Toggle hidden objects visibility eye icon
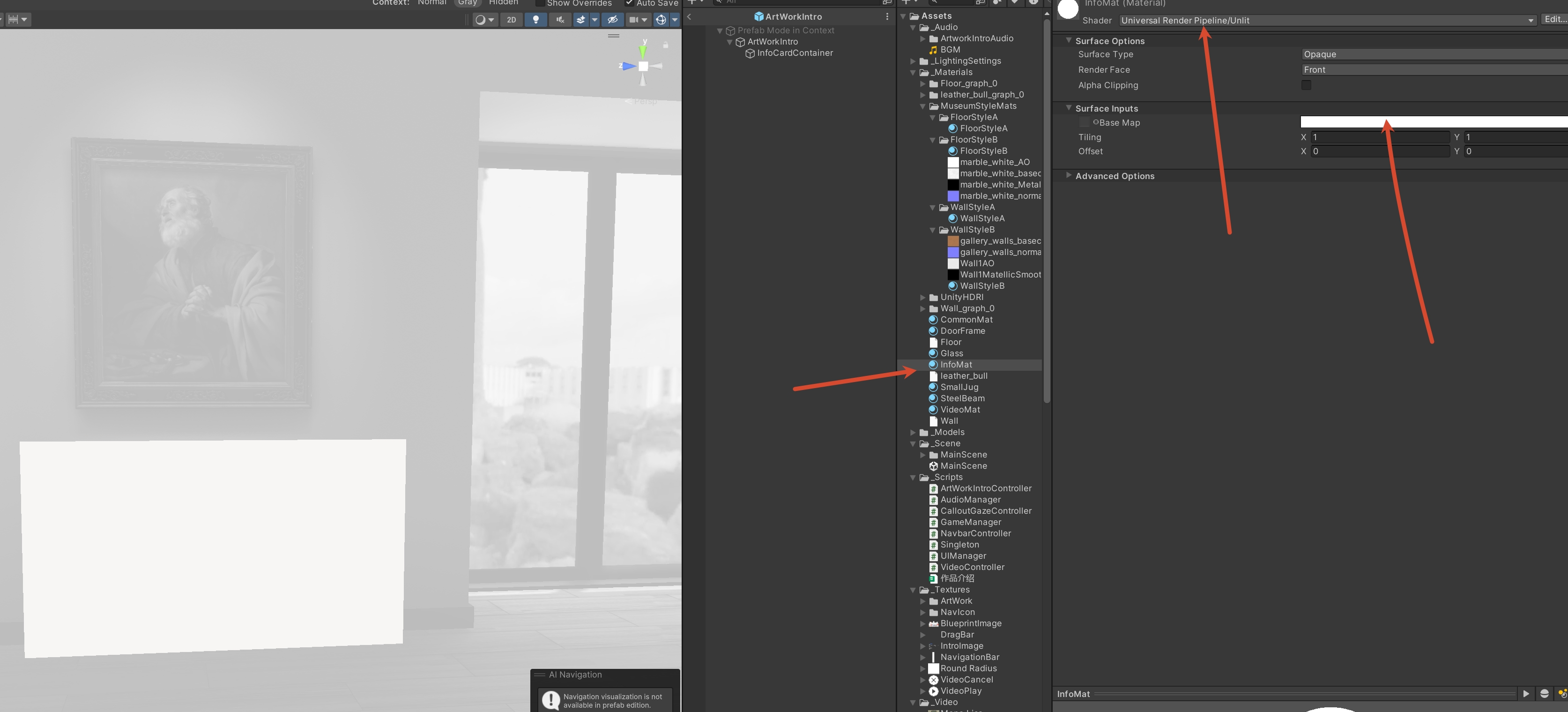 tap(612, 20)
